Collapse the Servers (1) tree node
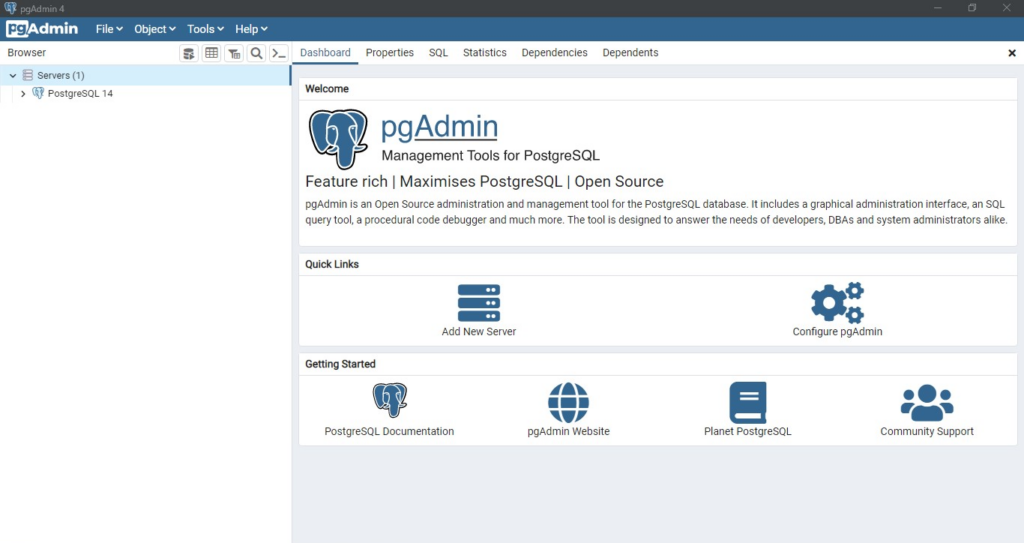This screenshot has width=1024, height=543. [12, 76]
